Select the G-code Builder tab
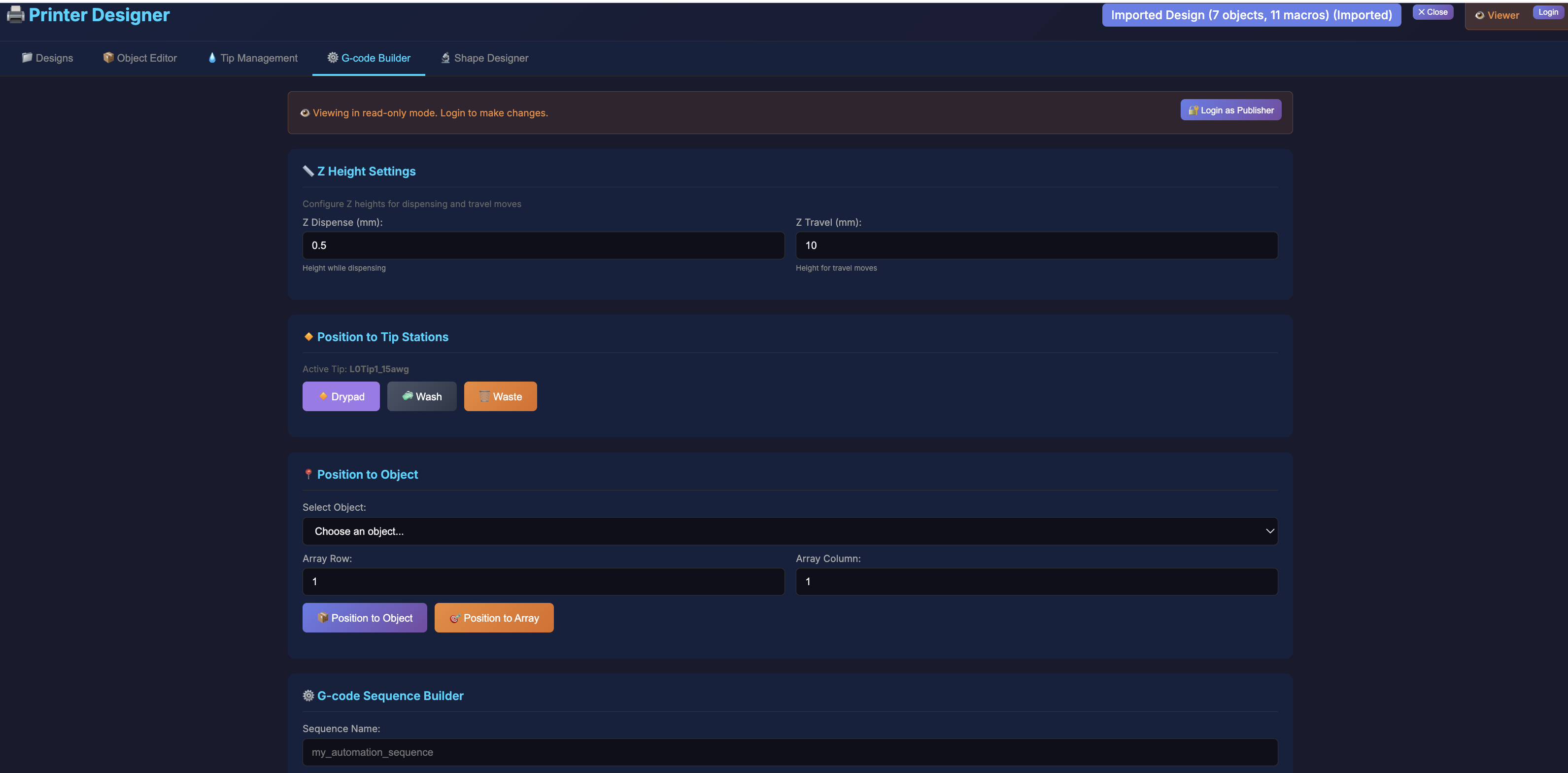 point(368,58)
